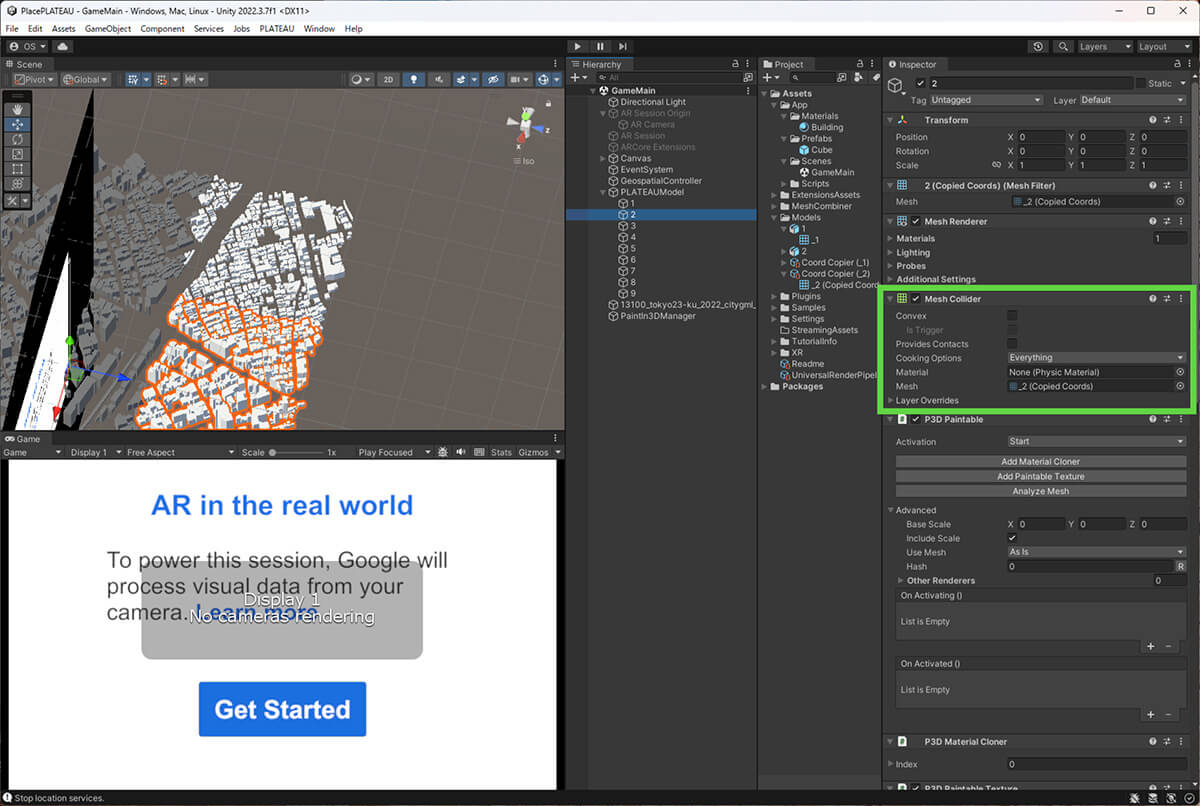This screenshot has width=1200, height=806.
Task: Toggle the Static checkbox
Action: [x=1140, y=83]
